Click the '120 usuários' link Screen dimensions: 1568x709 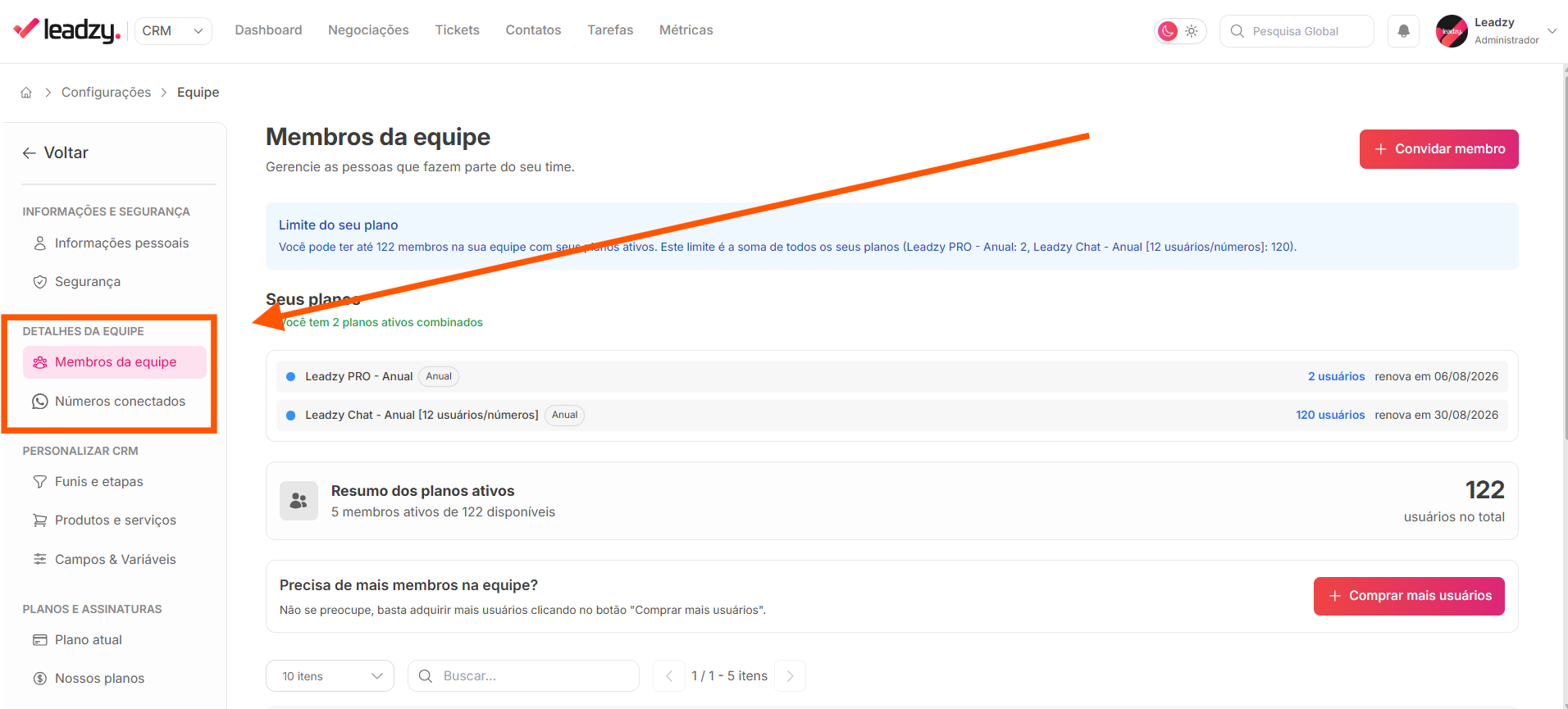click(1330, 415)
